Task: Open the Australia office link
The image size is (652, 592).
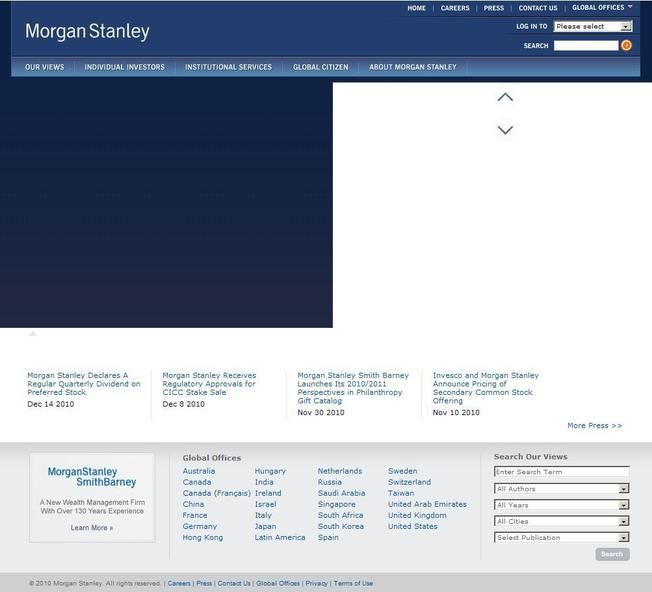Action: (199, 471)
